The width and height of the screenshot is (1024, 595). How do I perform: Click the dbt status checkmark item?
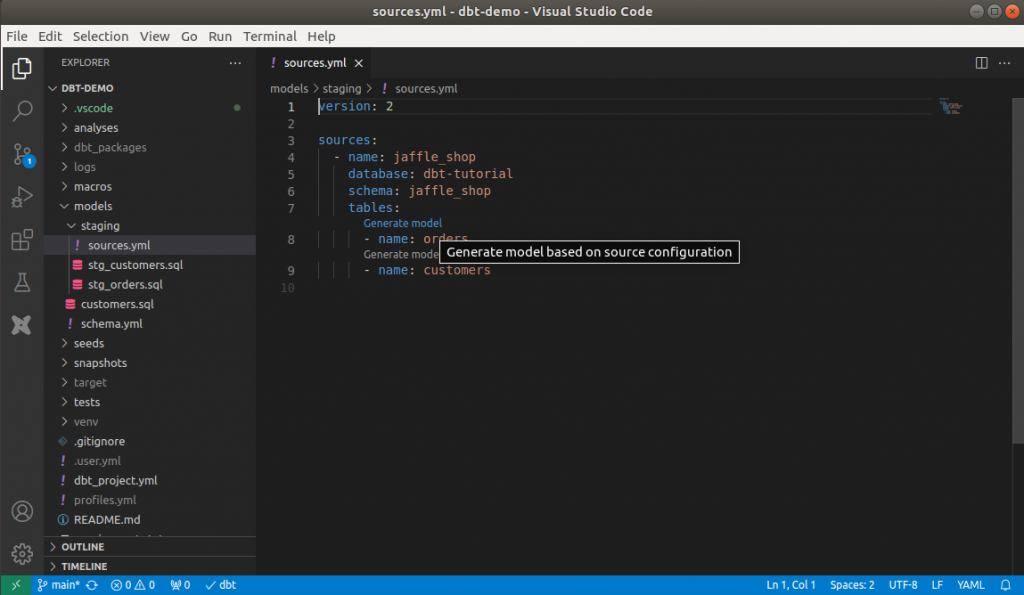(x=221, y=585)
